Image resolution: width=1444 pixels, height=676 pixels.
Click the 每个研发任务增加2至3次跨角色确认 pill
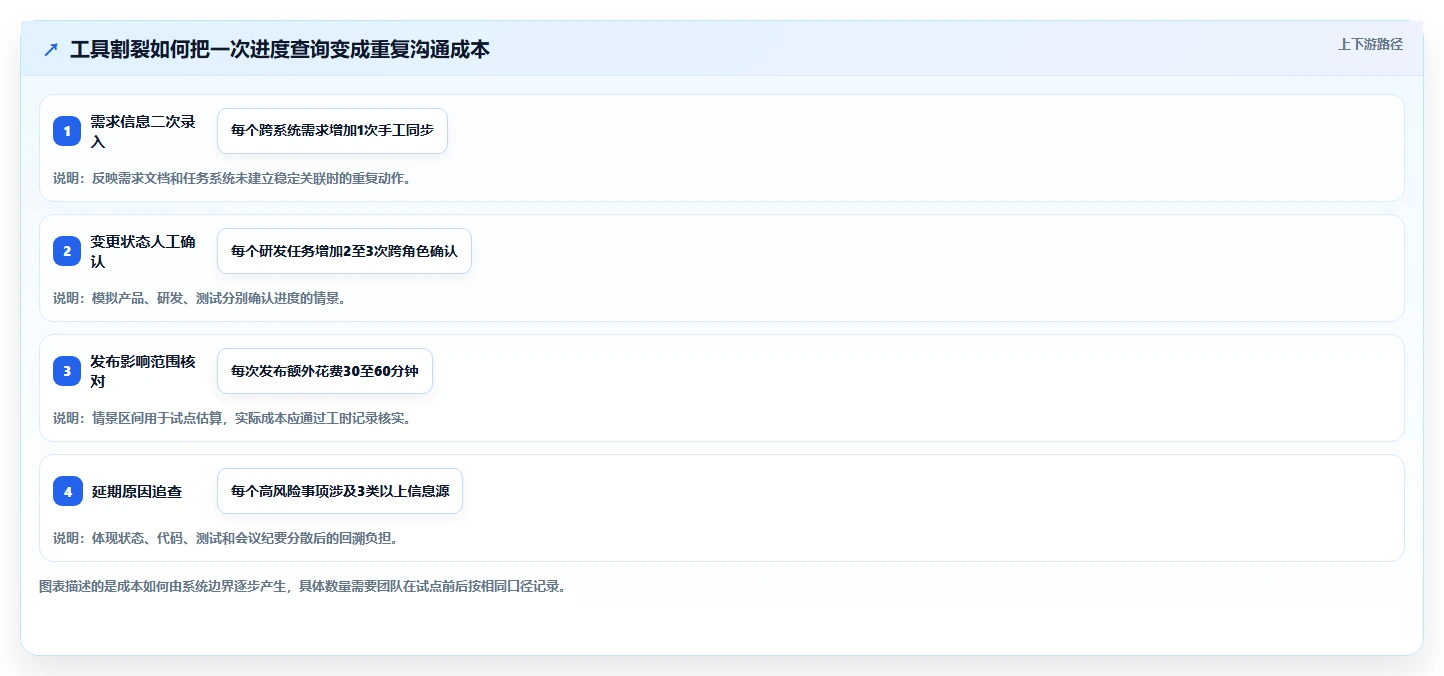click(x=344, y=251)
